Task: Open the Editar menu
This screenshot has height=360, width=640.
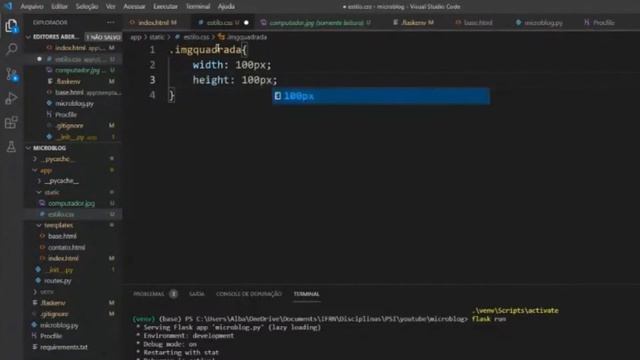Action: (x=60, y=7)
